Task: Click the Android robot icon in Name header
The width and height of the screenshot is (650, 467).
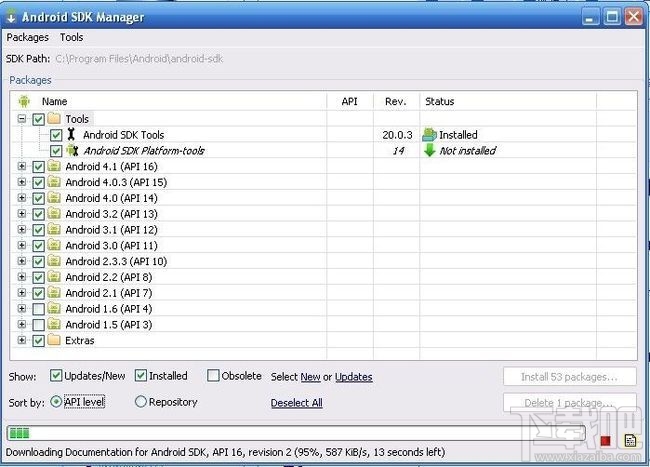Action: (24, 101)
